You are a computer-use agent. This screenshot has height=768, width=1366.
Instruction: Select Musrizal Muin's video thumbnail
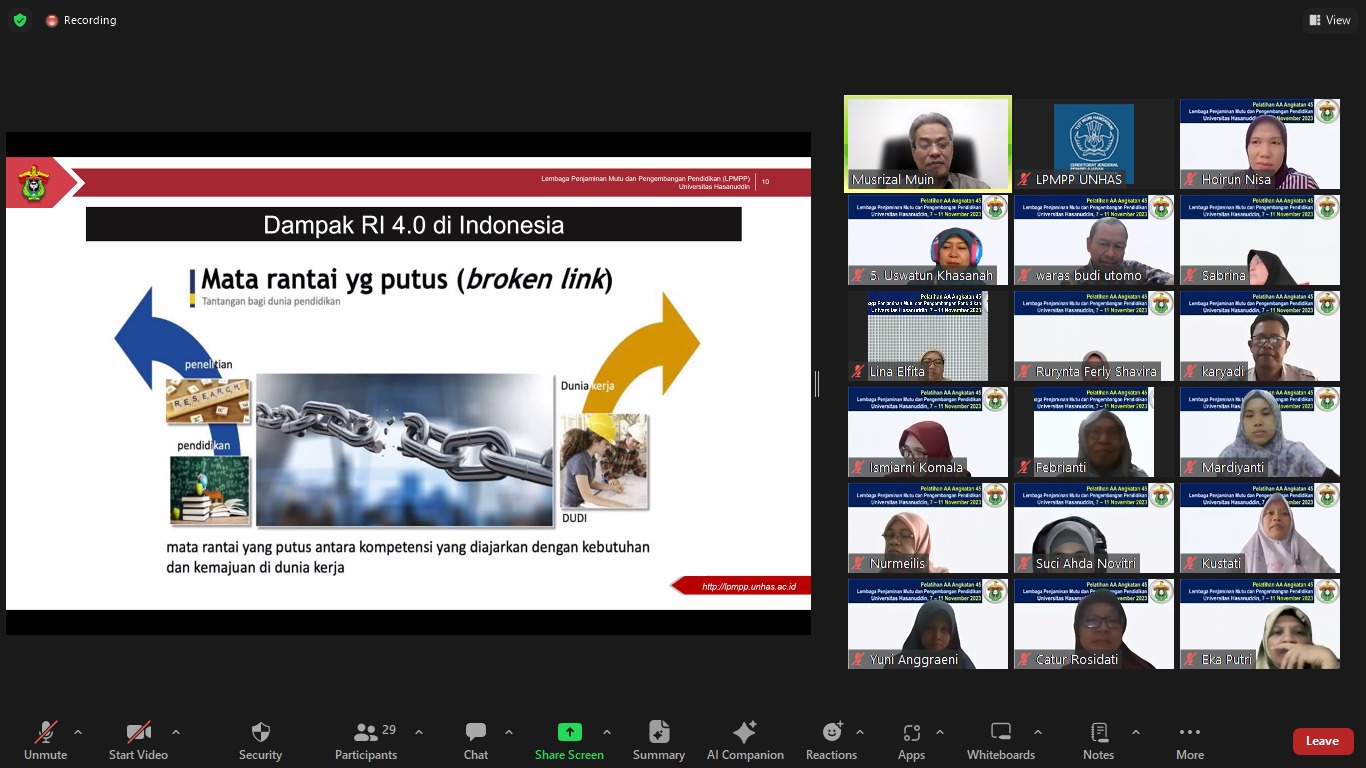point(928,142)
